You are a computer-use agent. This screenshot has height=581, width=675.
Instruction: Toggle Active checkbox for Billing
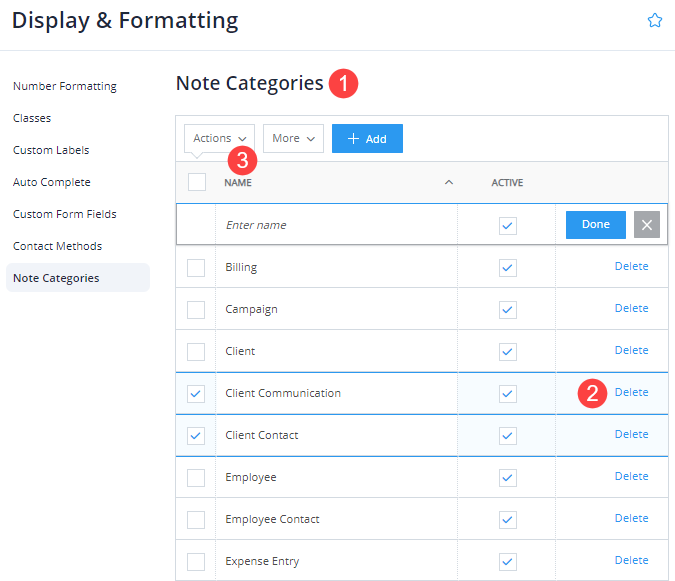508,268
